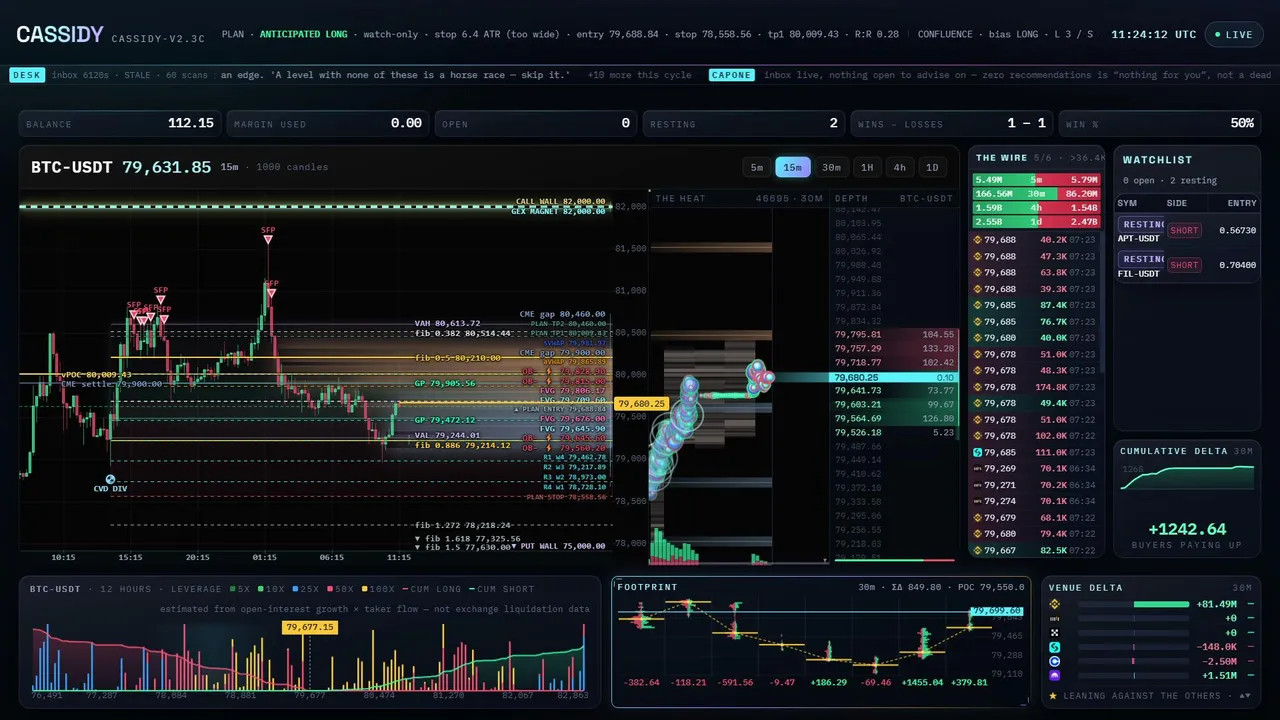
Task: Click the 79,795.81 depth row
Action: pos(894,334)
